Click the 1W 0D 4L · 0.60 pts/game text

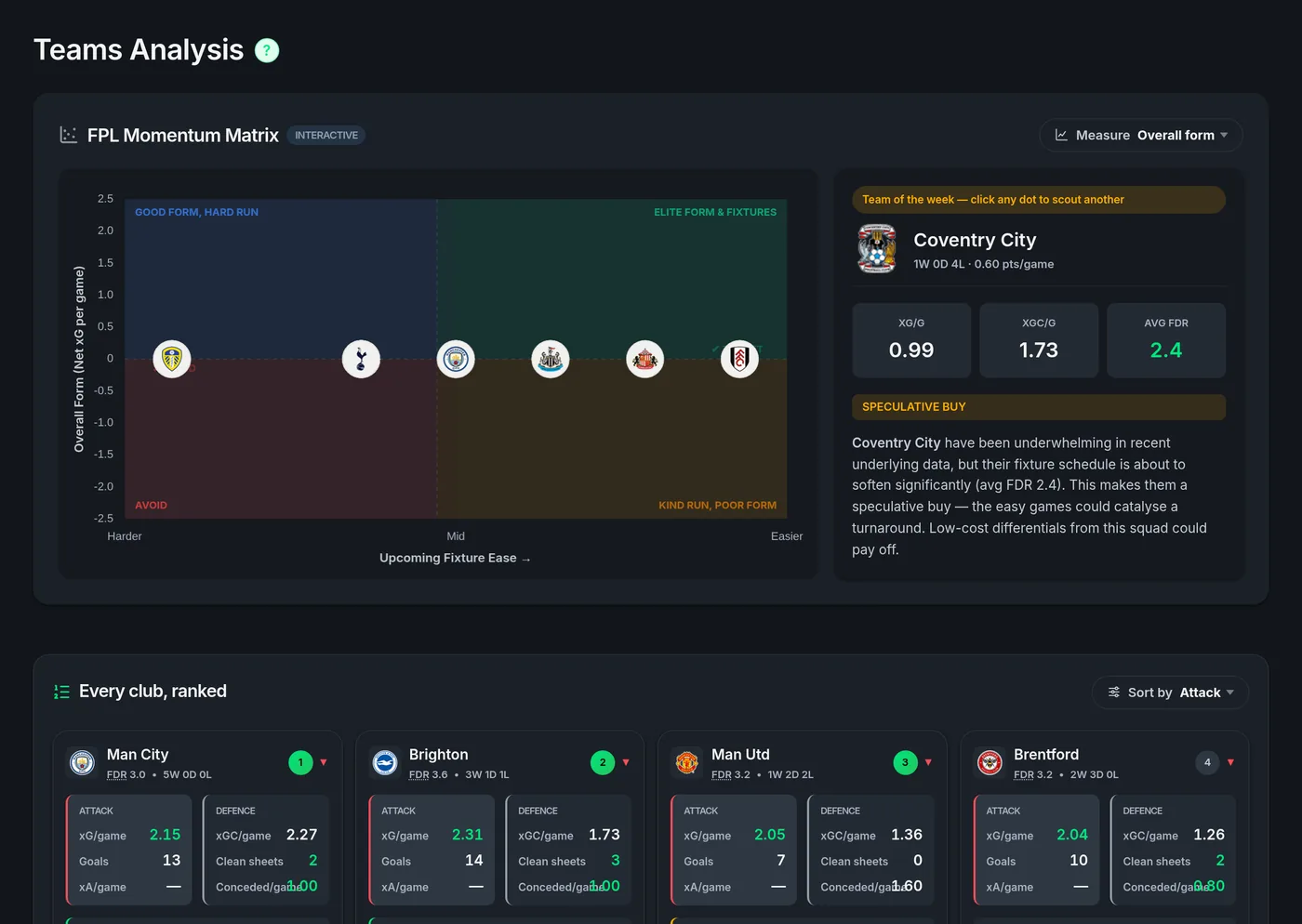[x=984, y=265]
